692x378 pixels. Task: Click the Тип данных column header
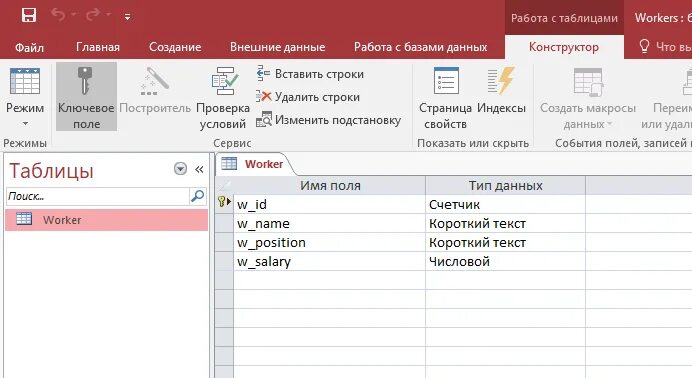[x=505, y=186]
